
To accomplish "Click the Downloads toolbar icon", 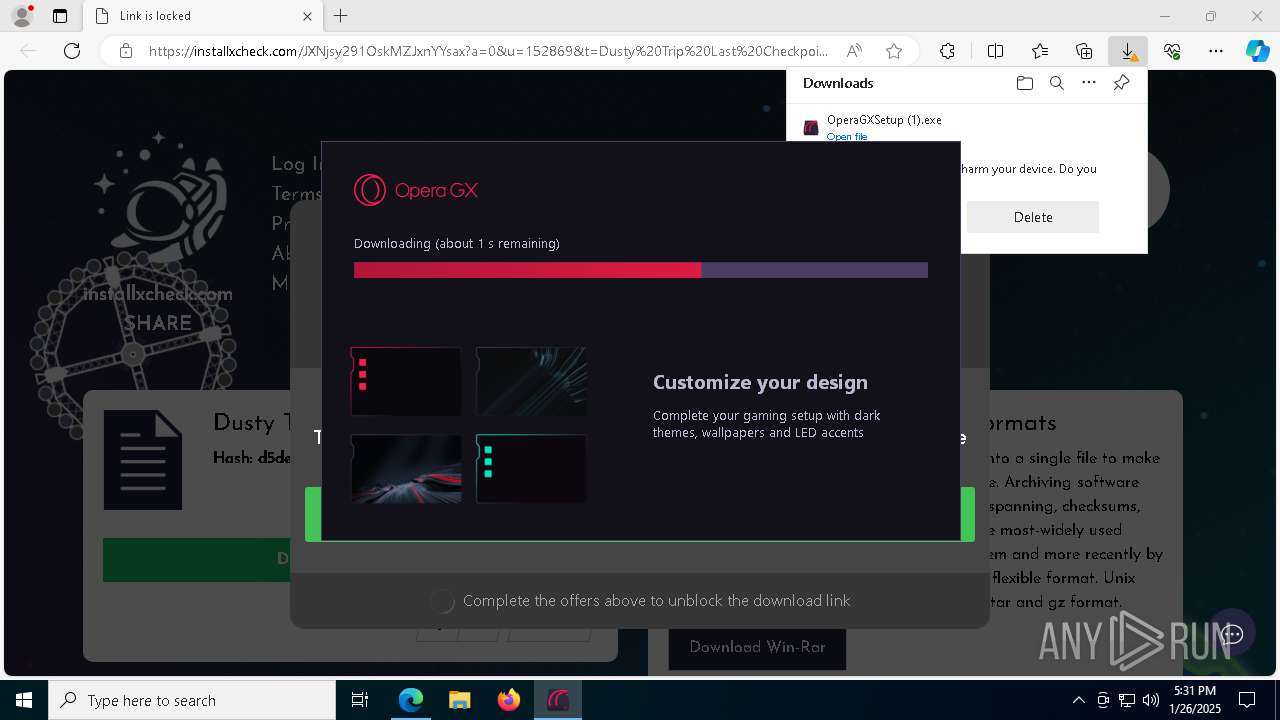I will (1128, 51).
